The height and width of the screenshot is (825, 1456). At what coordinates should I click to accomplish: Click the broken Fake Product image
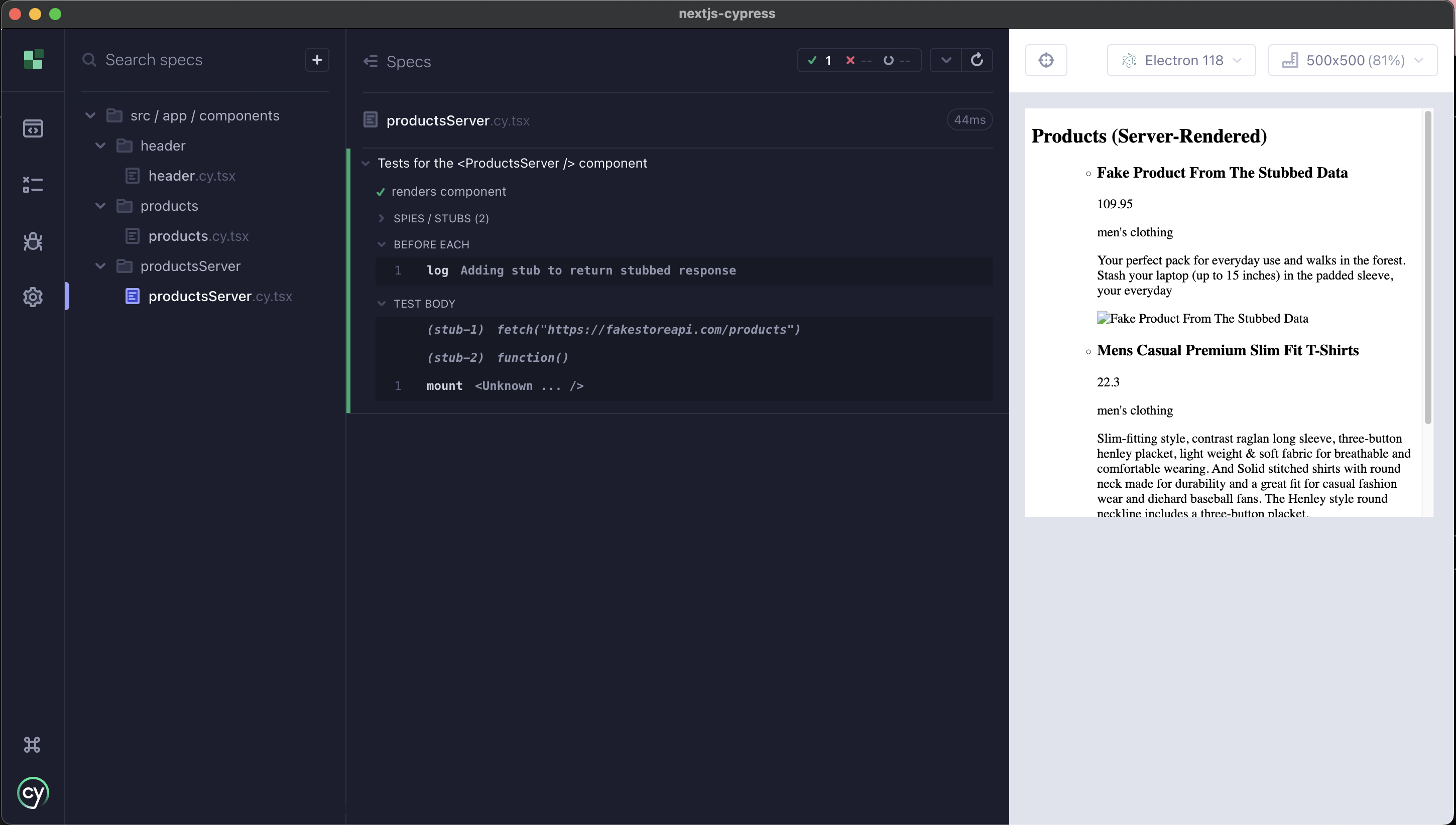(x=1202, y=319)
